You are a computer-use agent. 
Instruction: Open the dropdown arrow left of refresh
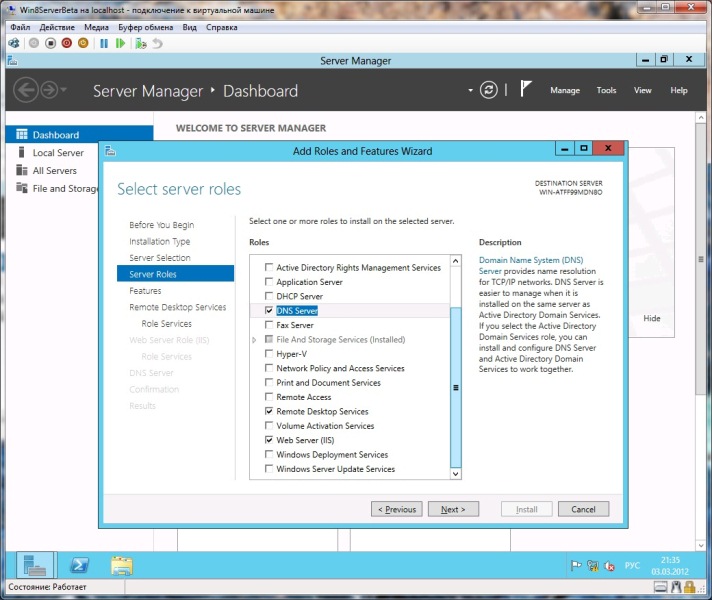pos(469,91)
